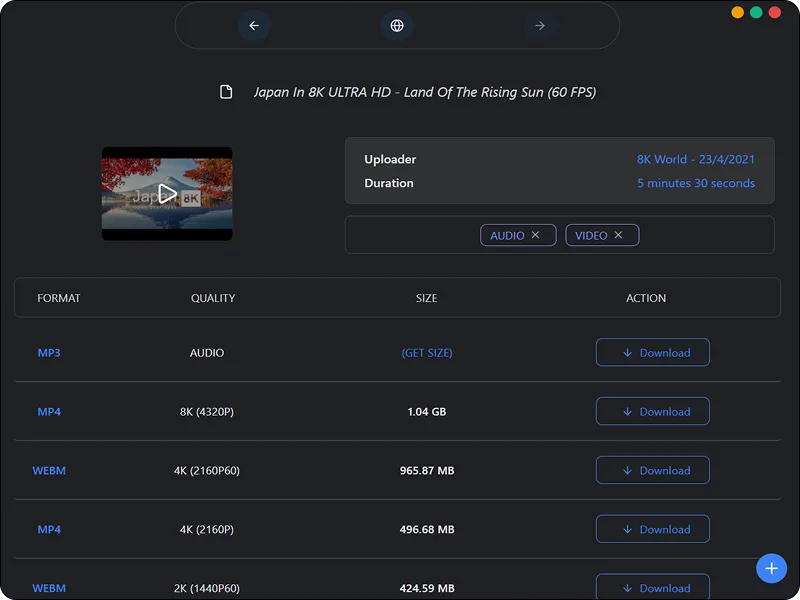Remove the AUDIO filter tag via X
Viewport: 800px width, 600px height.
[536, 235]
